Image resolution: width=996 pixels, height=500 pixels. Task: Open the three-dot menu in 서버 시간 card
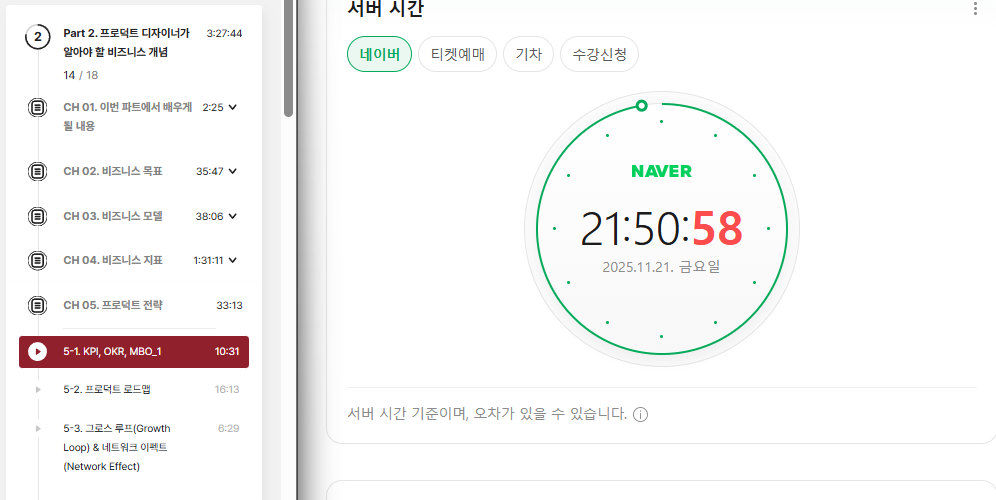click(976, 8)
